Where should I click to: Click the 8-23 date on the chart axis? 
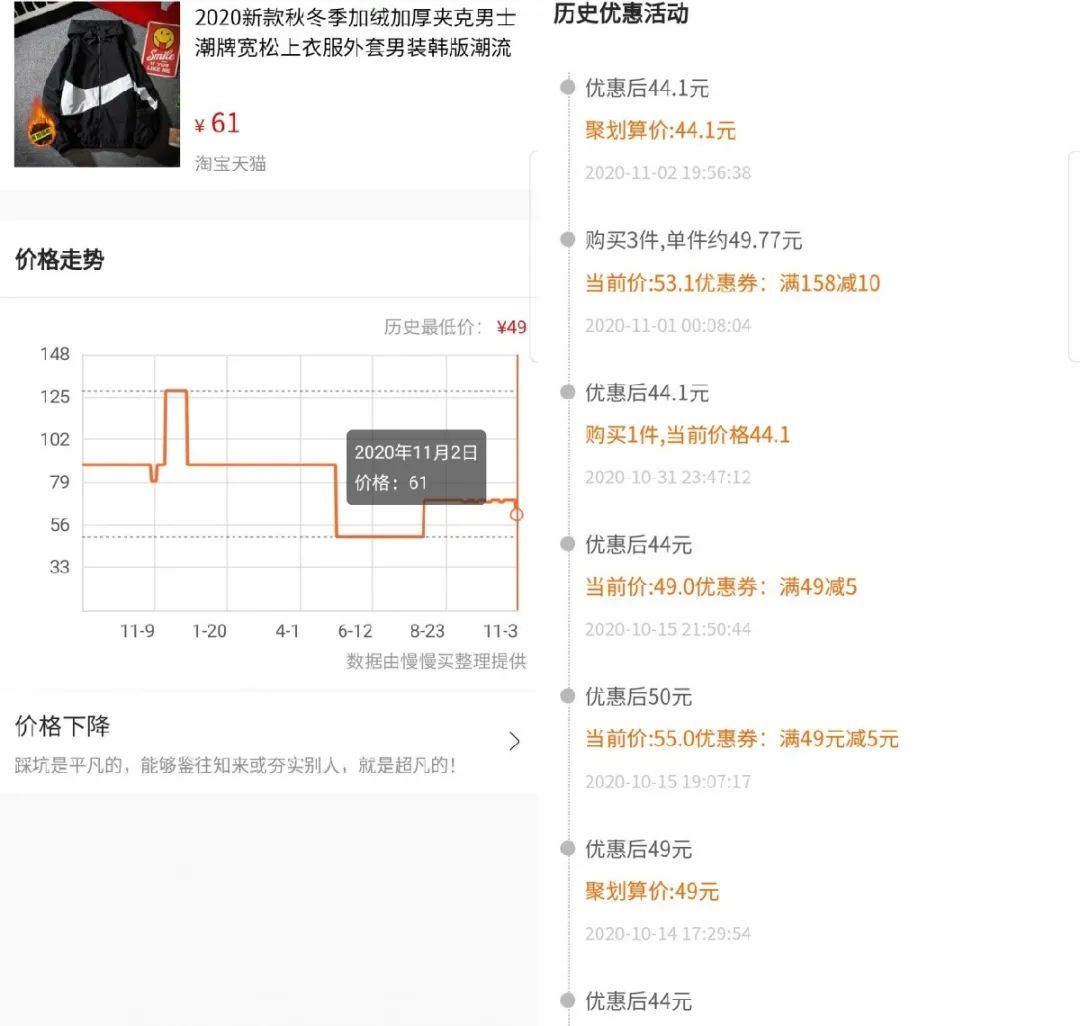click(x=427, y=631)
